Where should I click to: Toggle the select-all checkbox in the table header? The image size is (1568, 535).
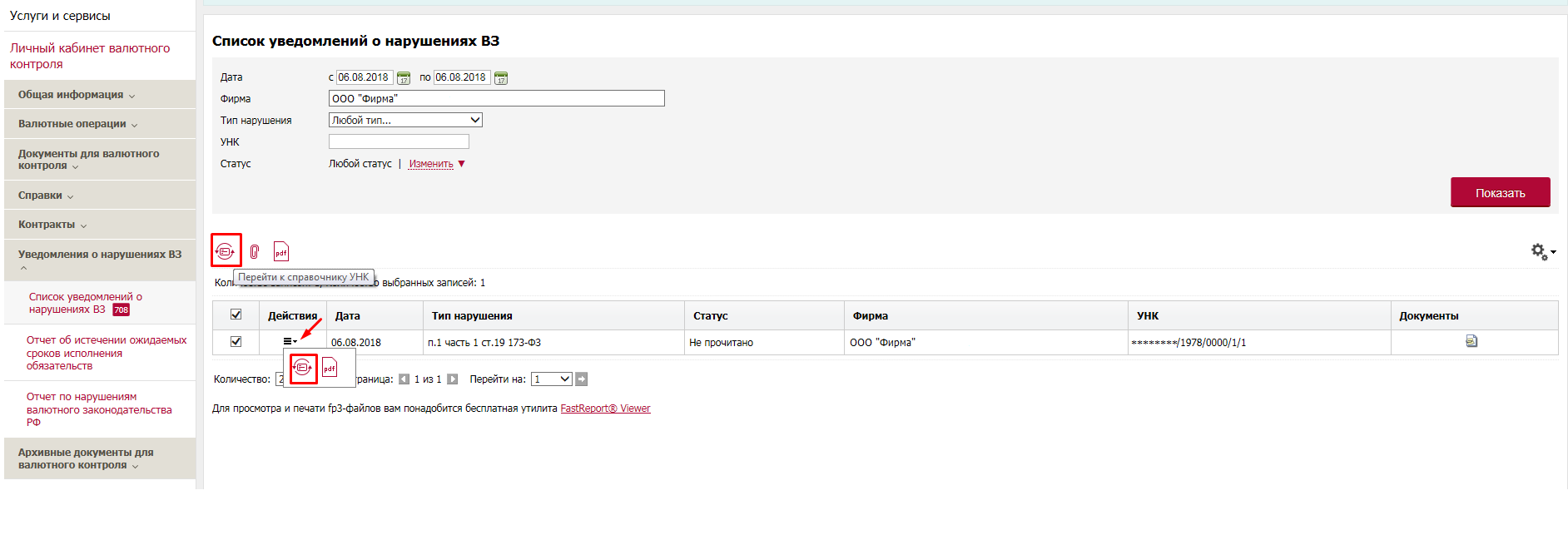tap(236, 315)
